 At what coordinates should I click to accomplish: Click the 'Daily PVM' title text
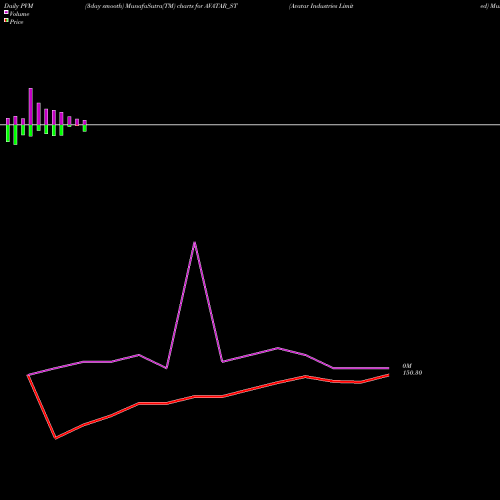coord(19,6)
